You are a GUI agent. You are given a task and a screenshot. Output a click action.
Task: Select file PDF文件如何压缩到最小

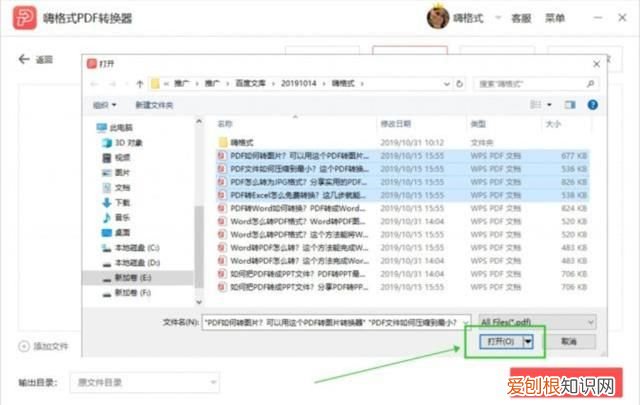pos(402,169)
